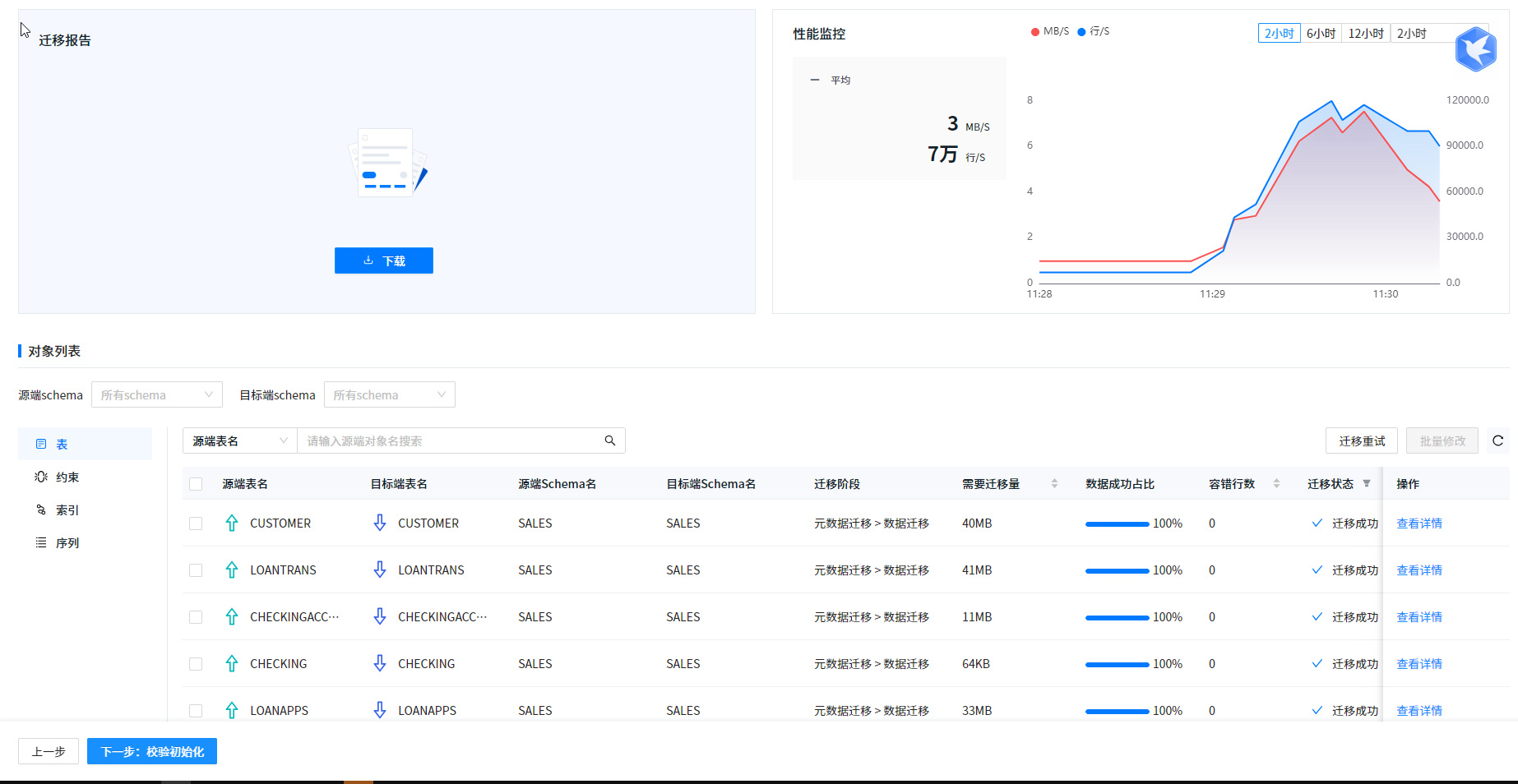Toggle the select-all header checkbox
This screenshot has height=784, width=1518.
pyautogui.click(x=196, y=484)
